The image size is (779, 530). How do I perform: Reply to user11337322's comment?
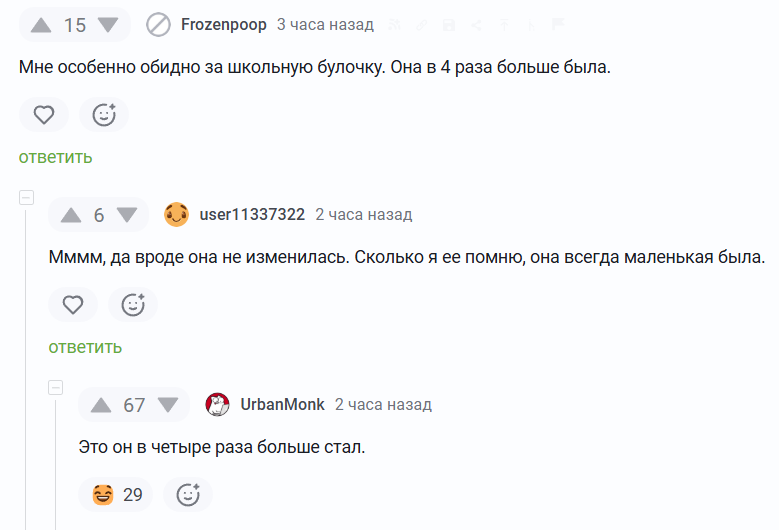tap(85, 347)
